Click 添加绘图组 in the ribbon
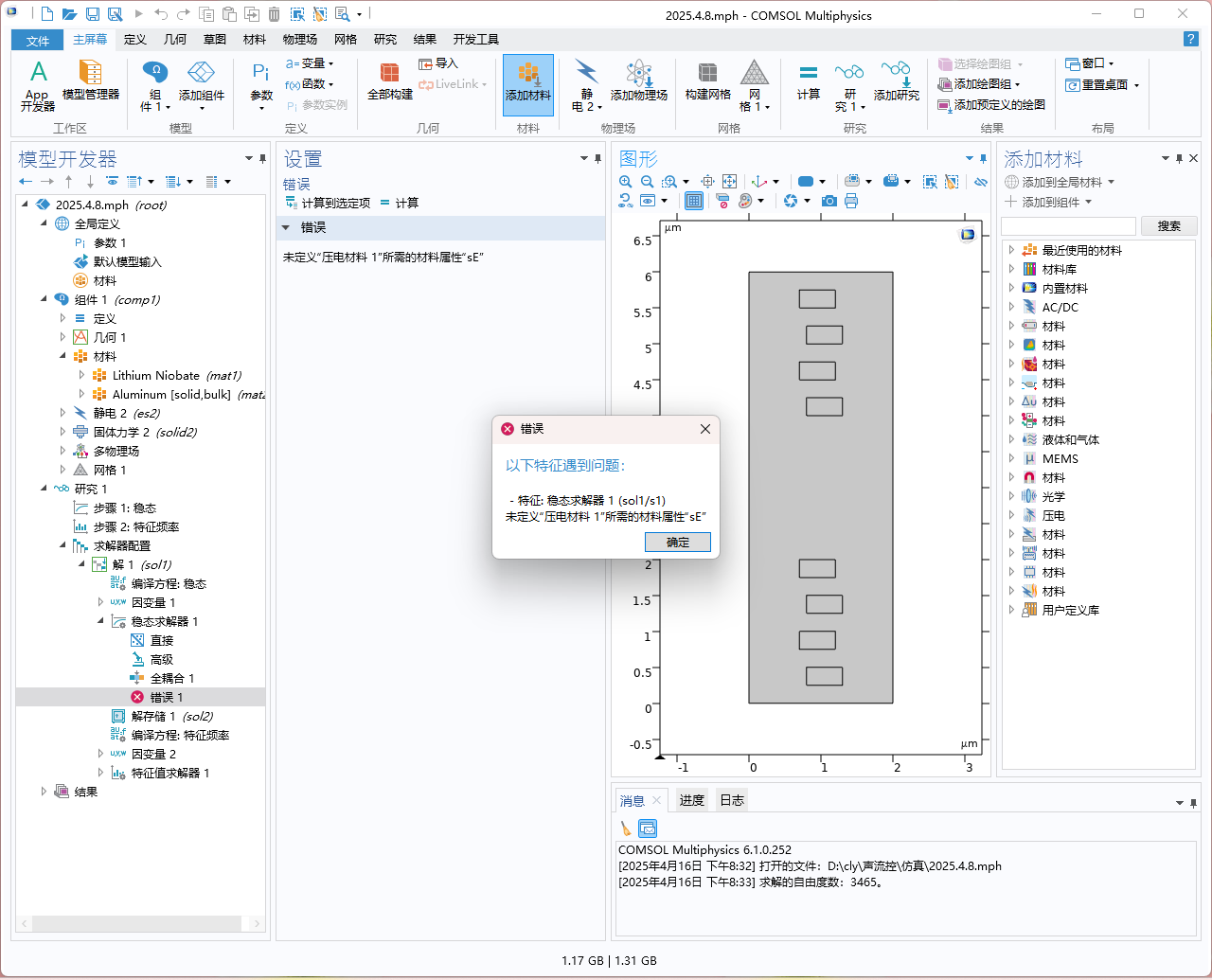Screen dimensions: 1212x980 click(x=978, y=84)
